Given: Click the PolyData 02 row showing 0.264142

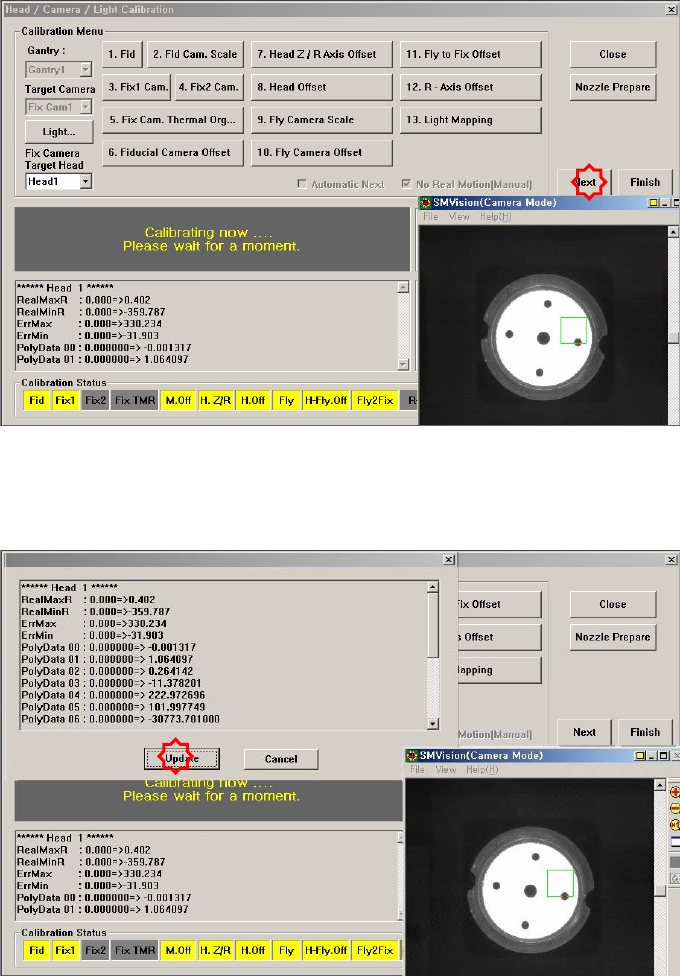Looking at the screenshot, I should [107, 671].
